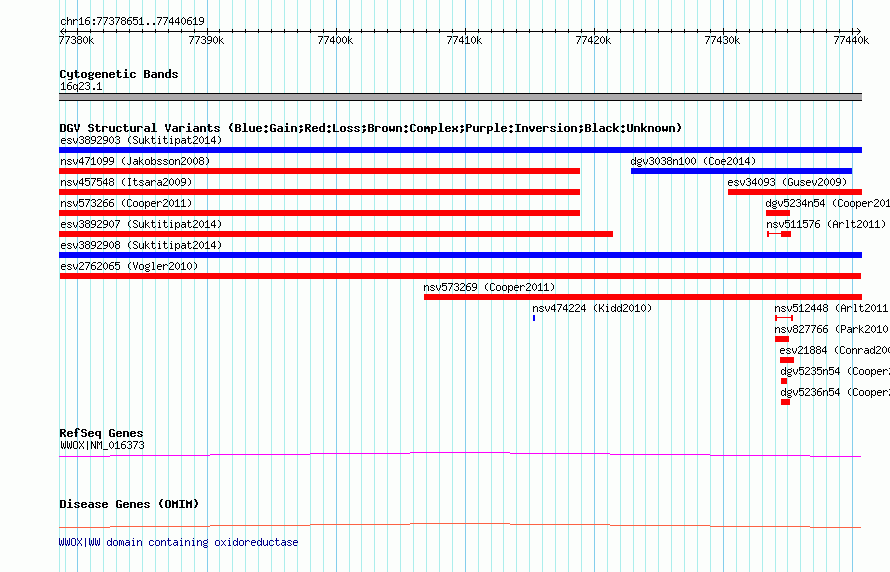Viewport: 890px width, 572px height.
Task: Click the esv3892908 (Suktitipat2014) label
Action: (x=141, y=245)
